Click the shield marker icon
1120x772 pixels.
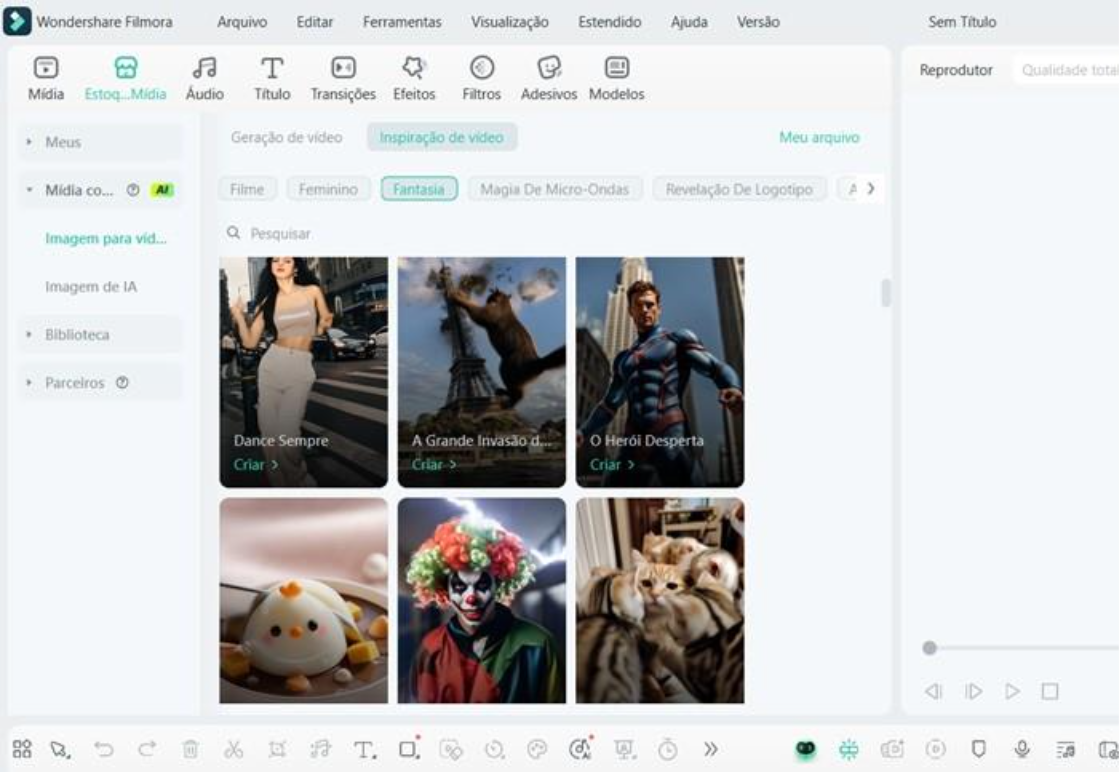coord(979,748)
